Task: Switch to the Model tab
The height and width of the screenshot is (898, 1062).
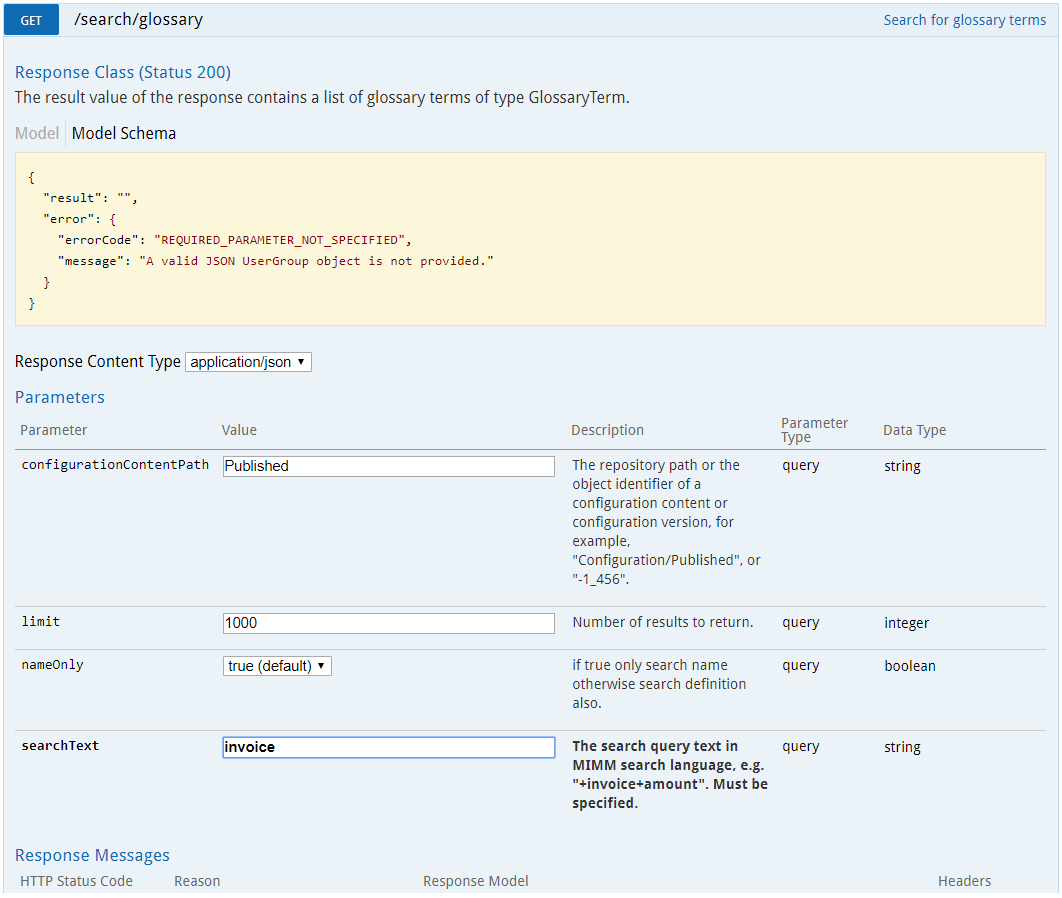Action: 37,133
